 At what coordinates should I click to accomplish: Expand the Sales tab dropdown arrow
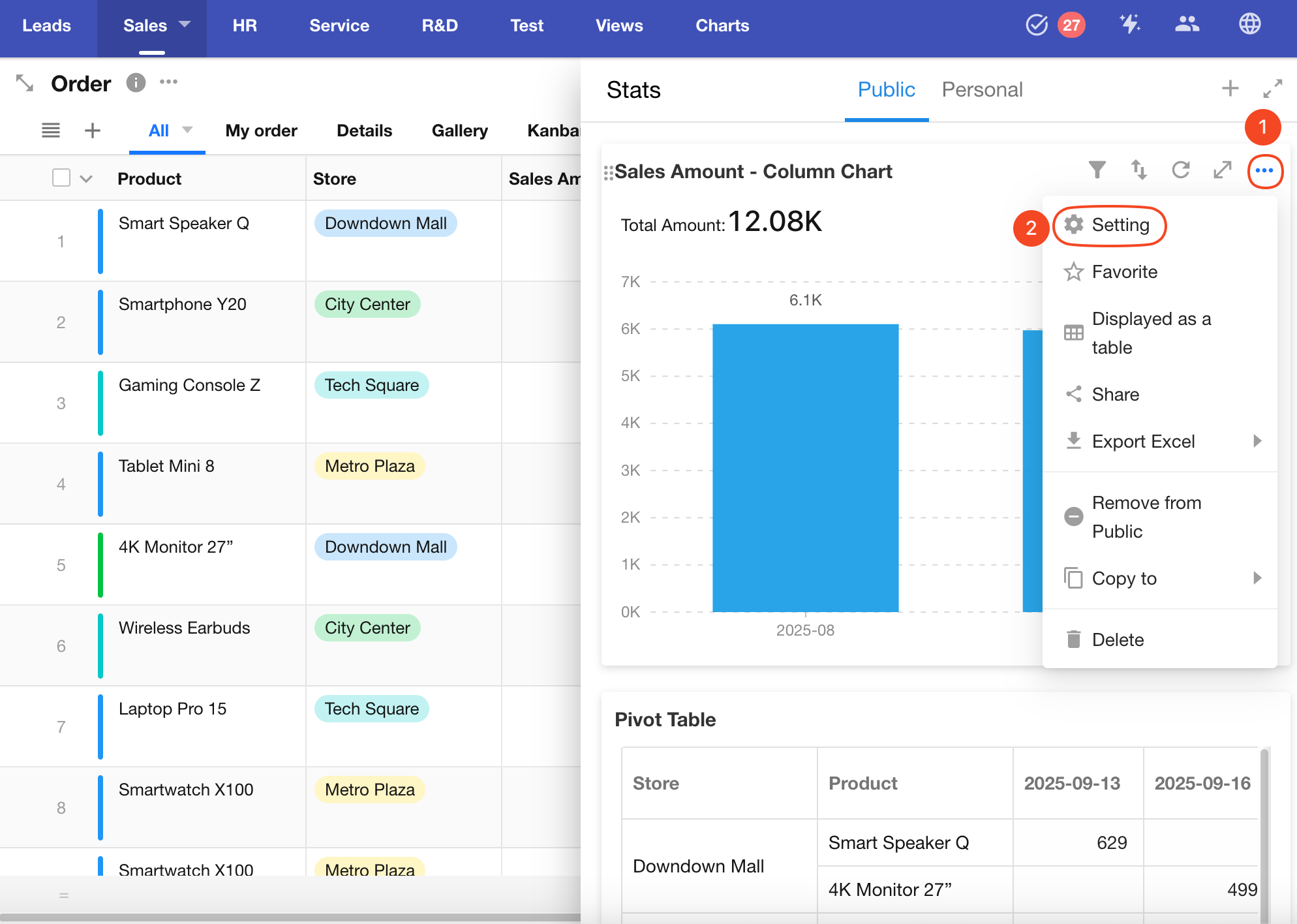pos(185,24)
